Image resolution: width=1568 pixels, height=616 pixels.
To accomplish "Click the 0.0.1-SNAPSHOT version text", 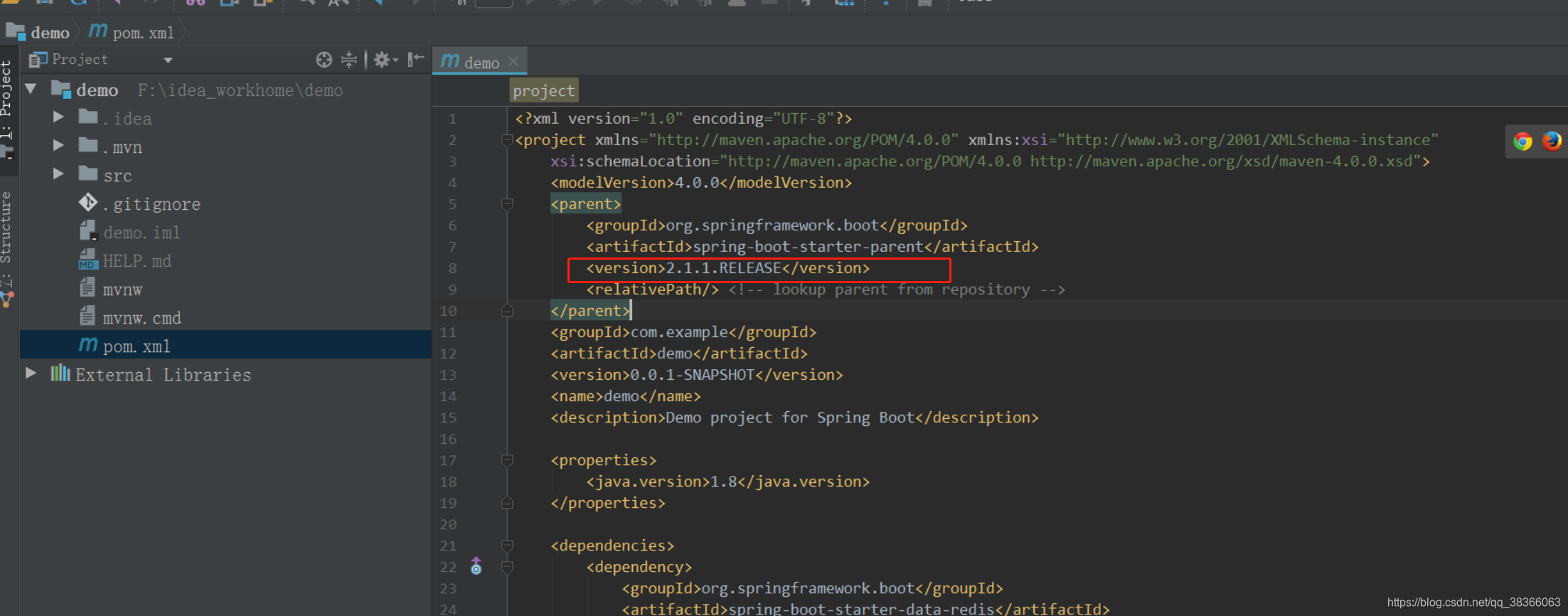I will [692, 375].
